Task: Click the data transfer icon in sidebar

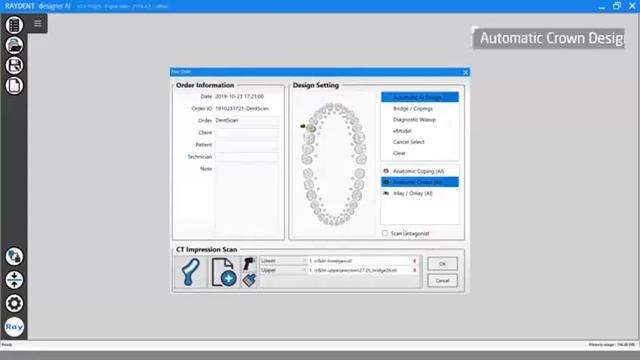Action: pyautogui.click(x=14, y=256)
